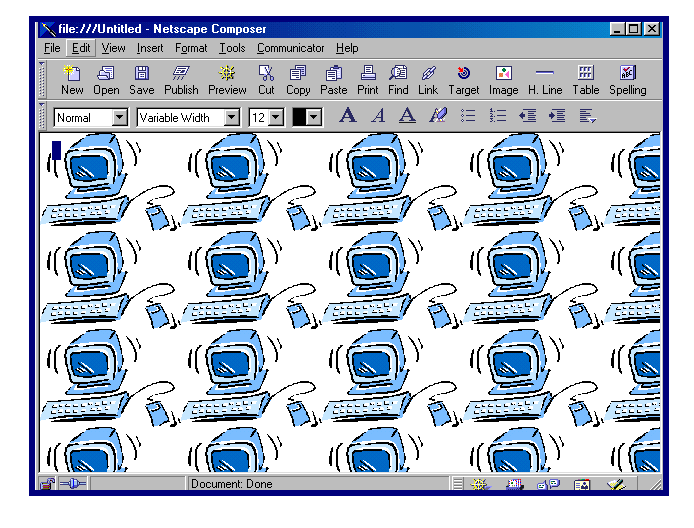694x528 pixels.
Task: Toggle italic text formatting
Action: click(378, 116)
